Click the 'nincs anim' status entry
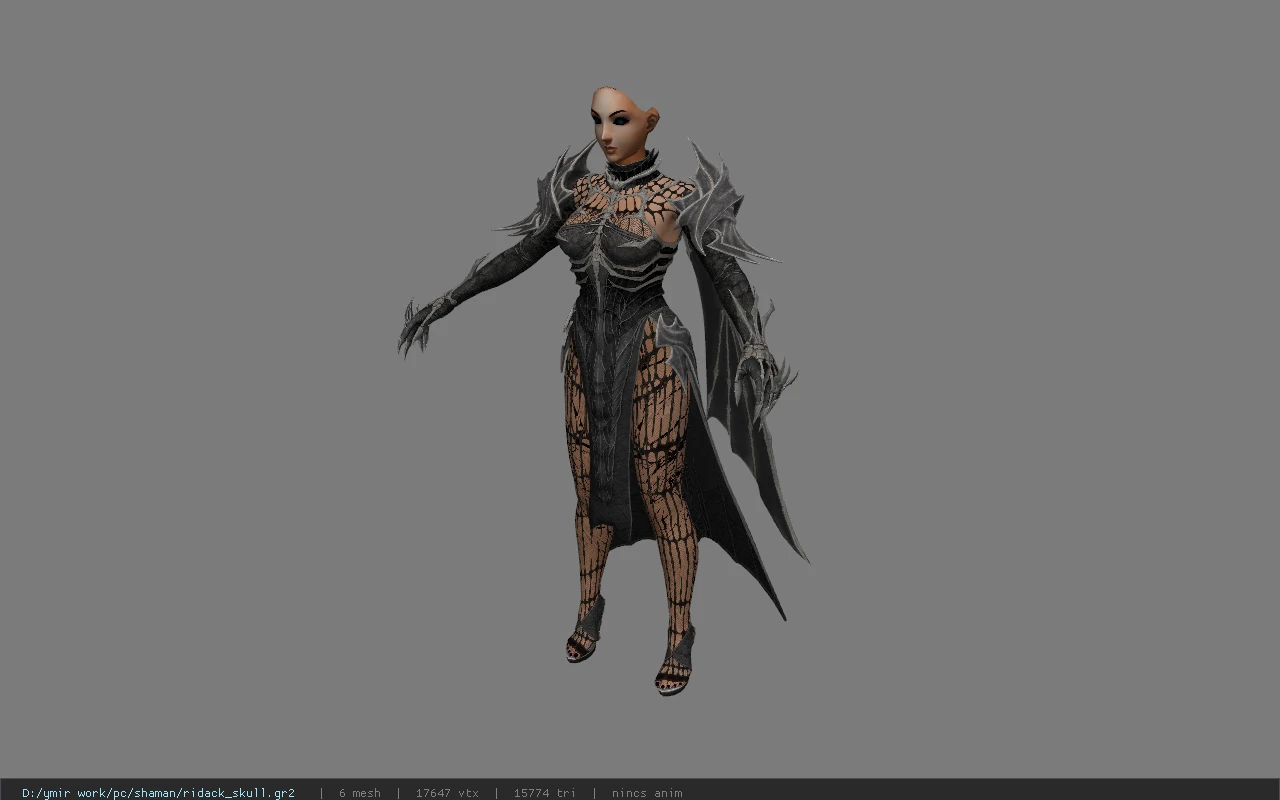Image resolution: width=1280 pixels, height=800 pixels. pyautogui.click(x=647, y=793)
